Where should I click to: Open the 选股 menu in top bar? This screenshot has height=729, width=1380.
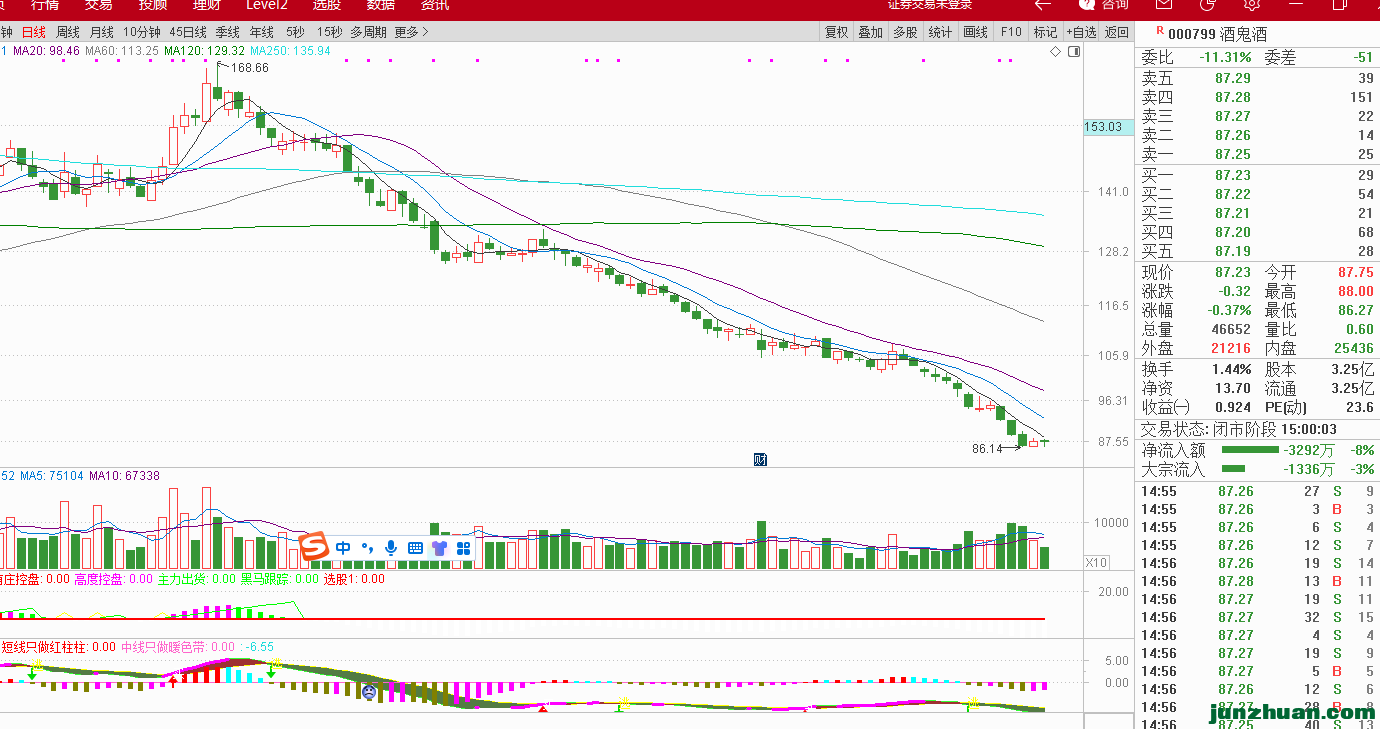(326, 5)
